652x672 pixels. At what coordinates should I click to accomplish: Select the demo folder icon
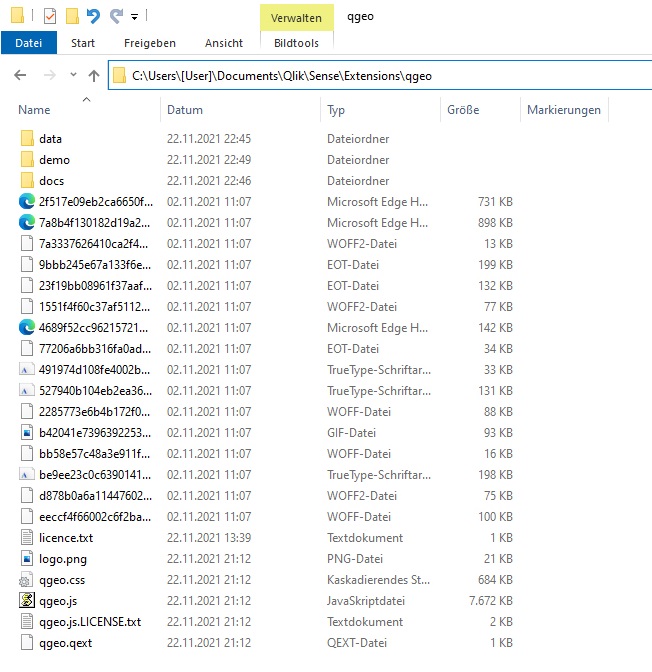[27, 160]
